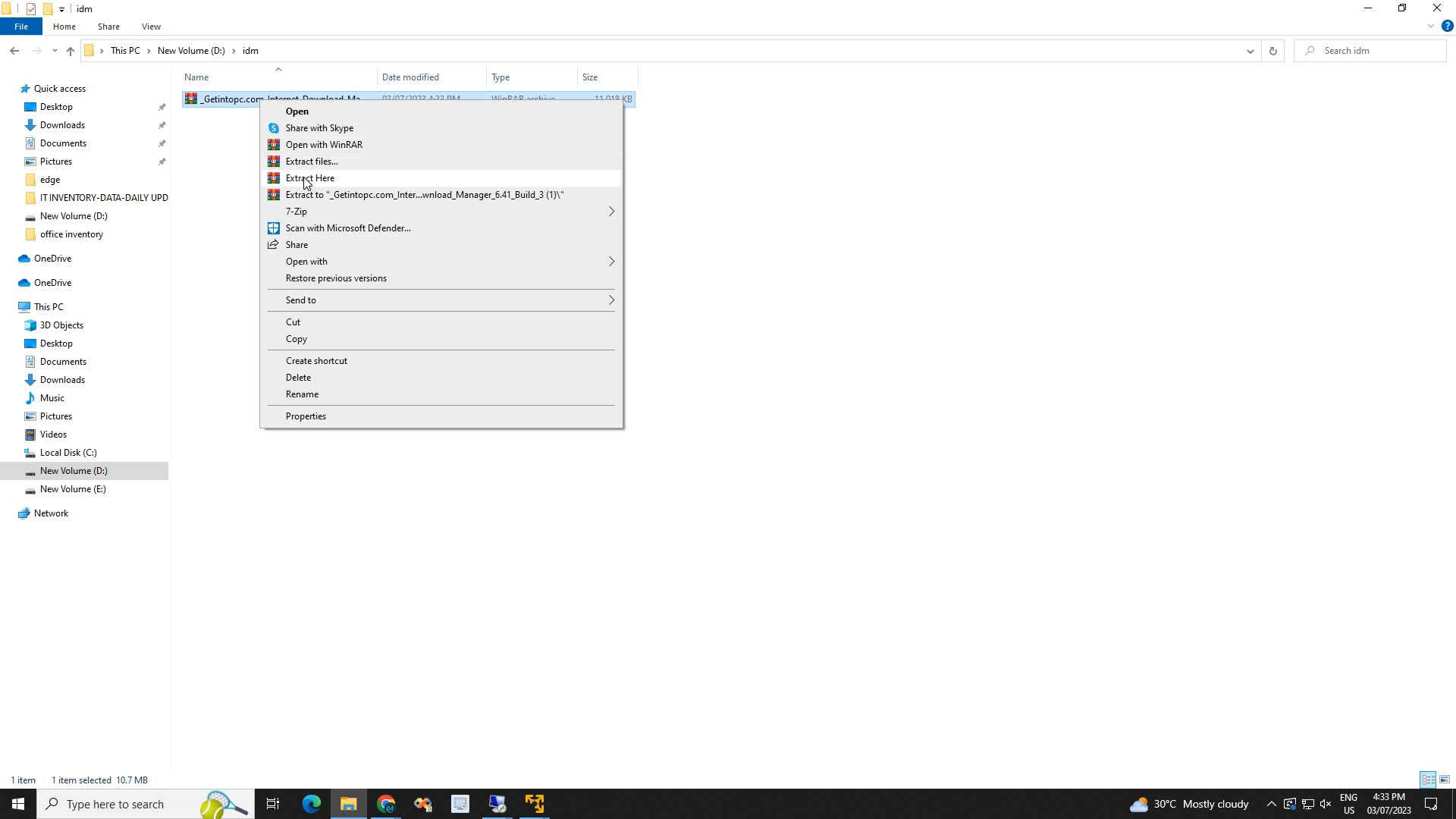Expand the 7-Zip submenu

[x=441, y=212]
